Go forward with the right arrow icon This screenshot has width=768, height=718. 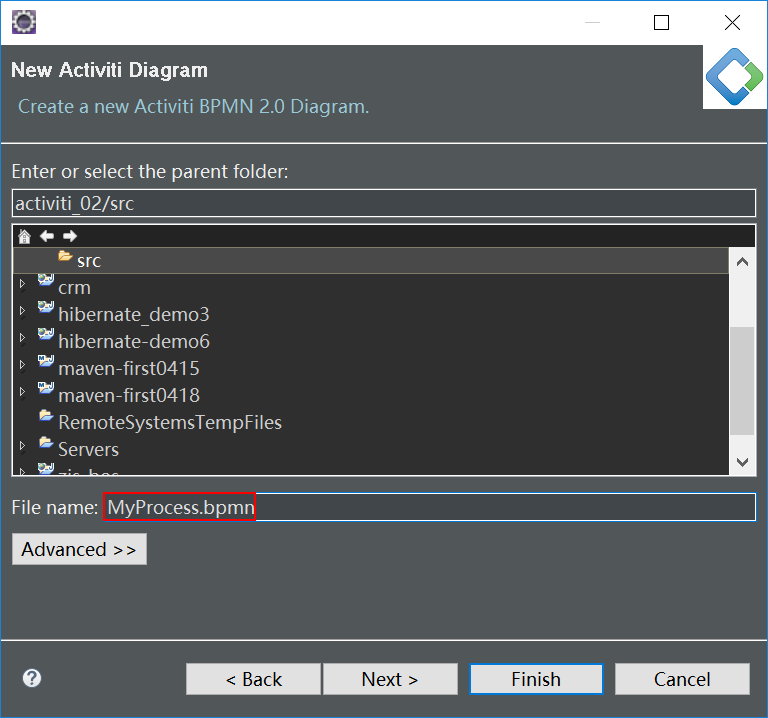pyautogui.click(x=70, y=236)
